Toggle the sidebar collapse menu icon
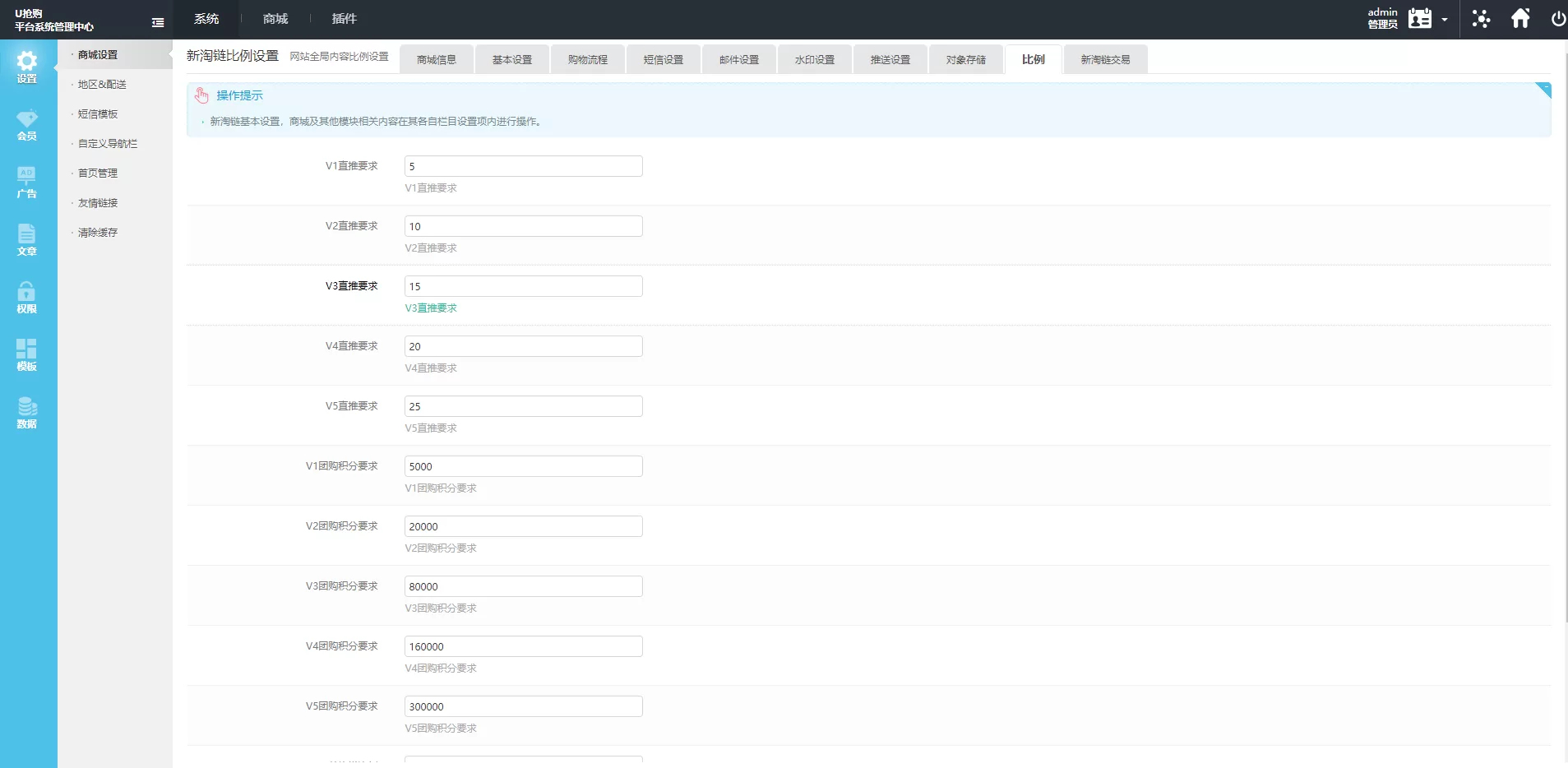This screenshot has width=1568, height=768. tap(158, 23)
